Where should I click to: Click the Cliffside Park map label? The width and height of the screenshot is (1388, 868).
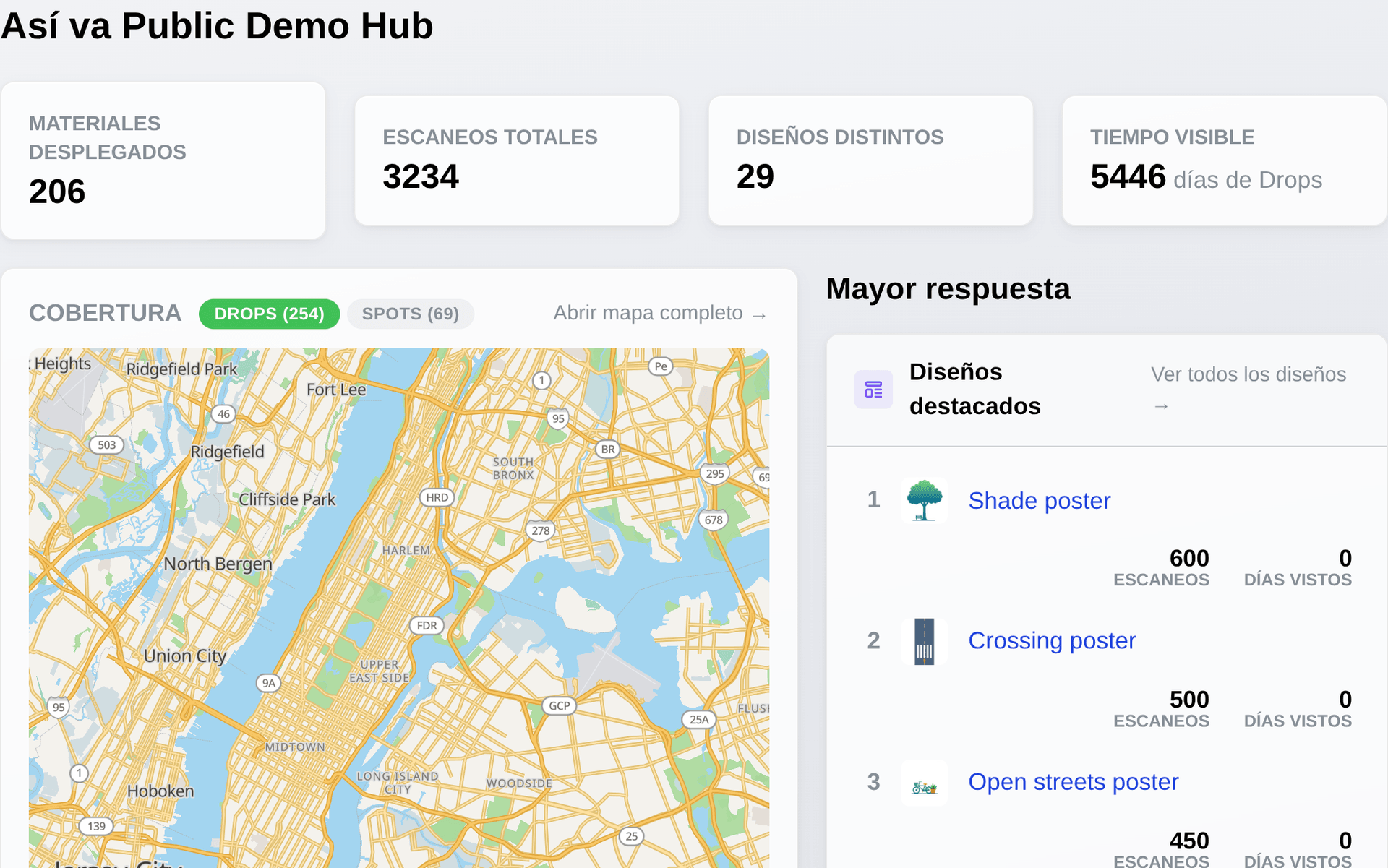(x=287, y=499)
